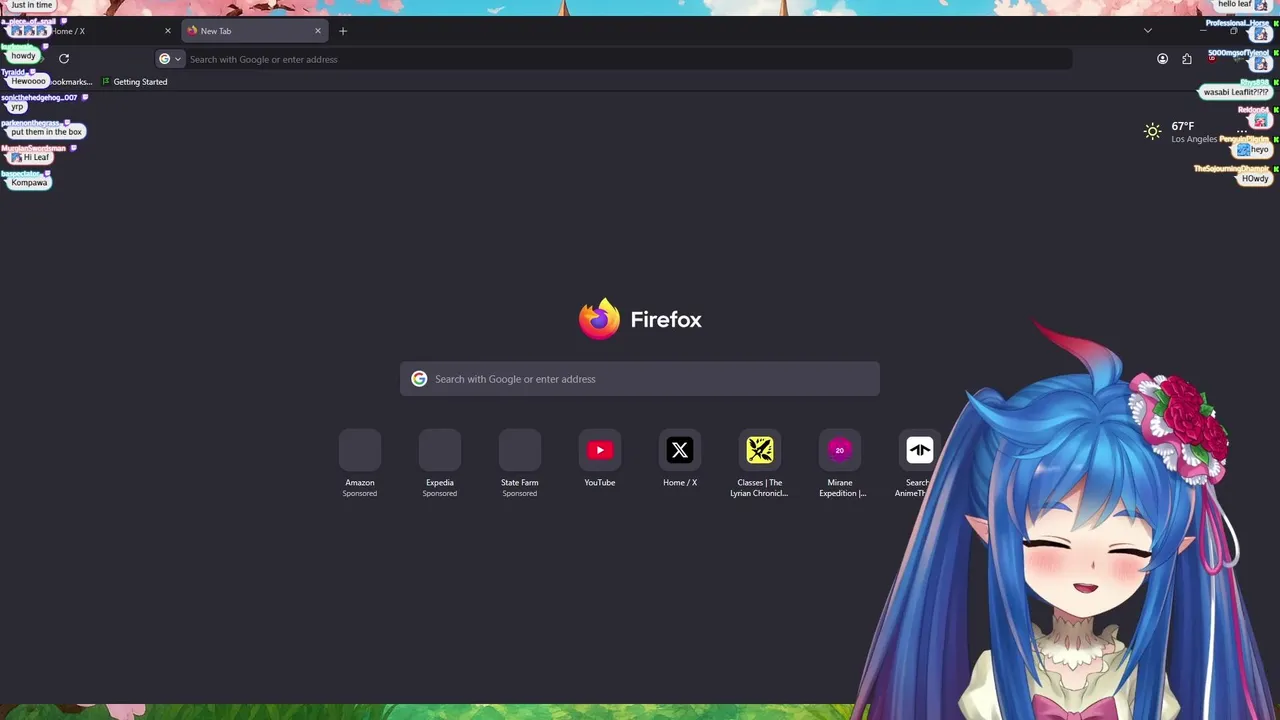Open the Amazon sponsored shortcut tile
The width and height of the screenshot is (1280, 720).
tap(360, 450)
